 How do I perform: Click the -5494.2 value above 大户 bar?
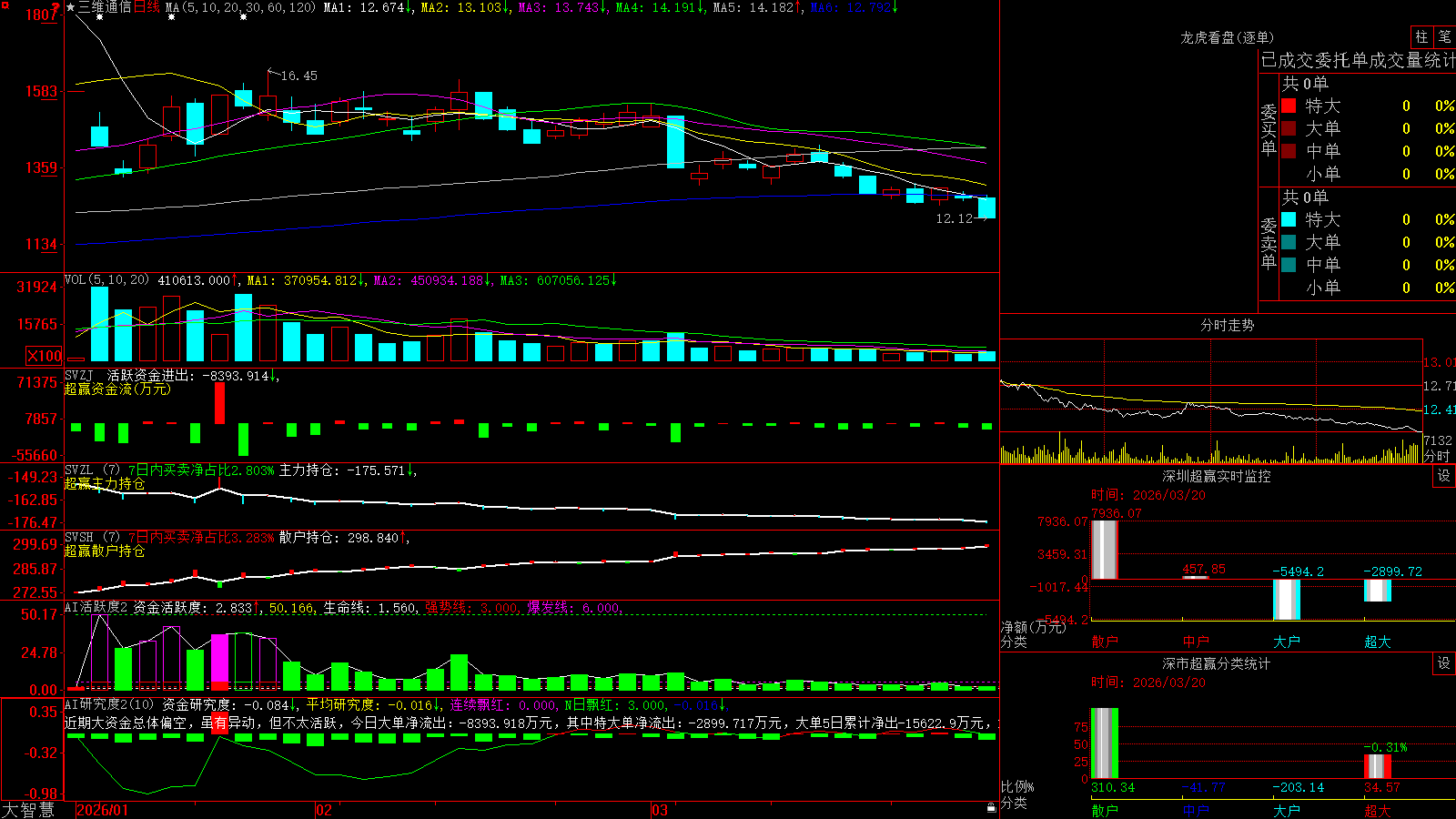pyautogui.click(x=1298, y=571)
